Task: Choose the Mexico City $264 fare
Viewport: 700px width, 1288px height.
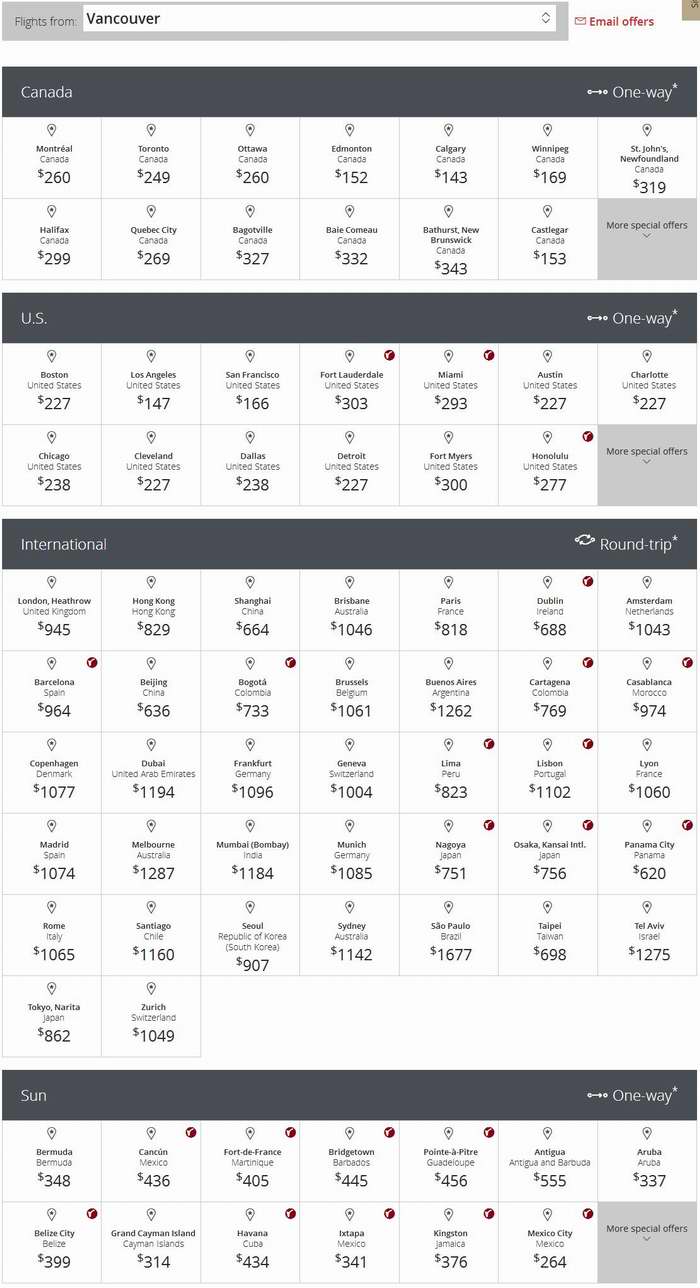Action: tap(548, 1242)
